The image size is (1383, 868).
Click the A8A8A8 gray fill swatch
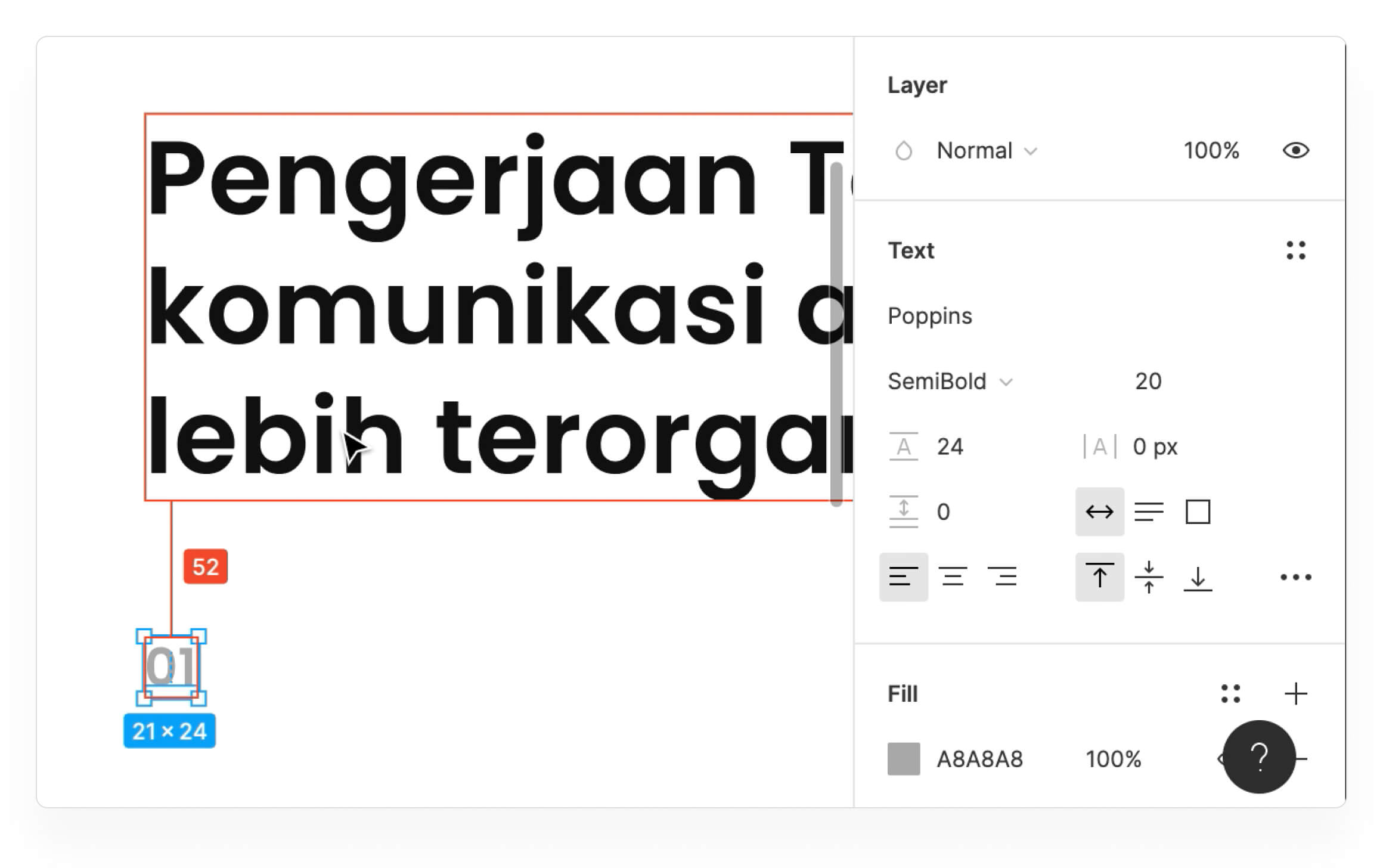pyautogui.click(x=904, y=759)
